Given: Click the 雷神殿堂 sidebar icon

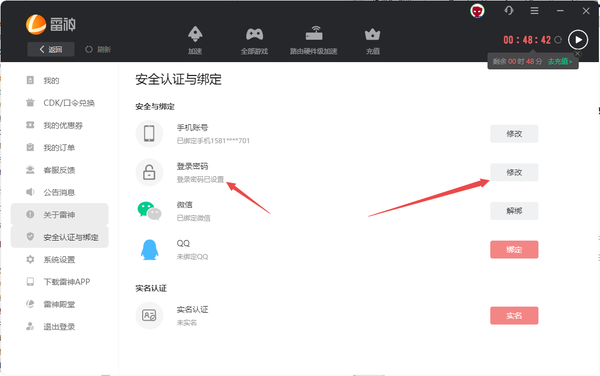Looking at the screenshot, I should coord(30,304).
